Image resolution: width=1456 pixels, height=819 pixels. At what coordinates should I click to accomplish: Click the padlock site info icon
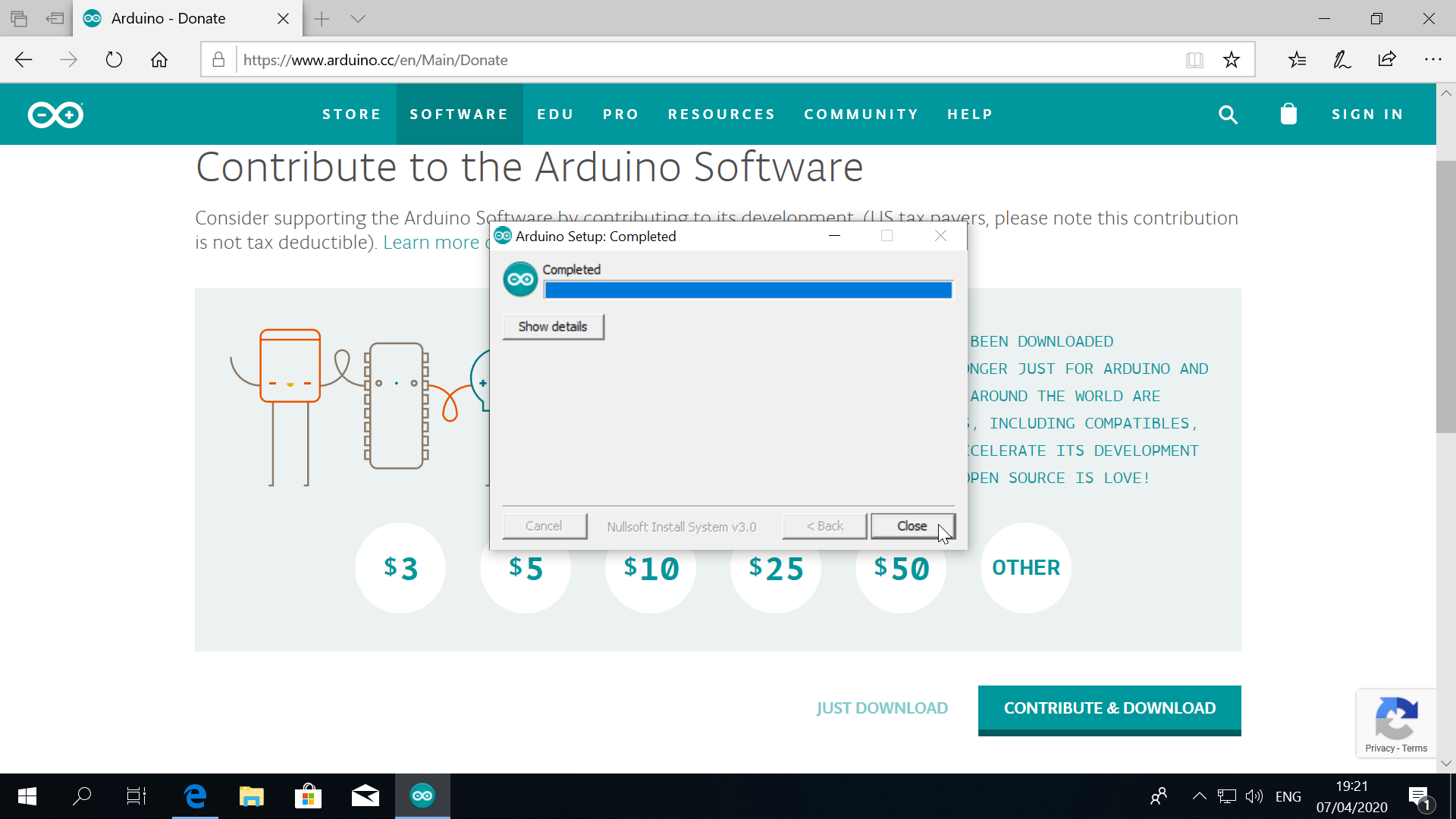point(218,60)
